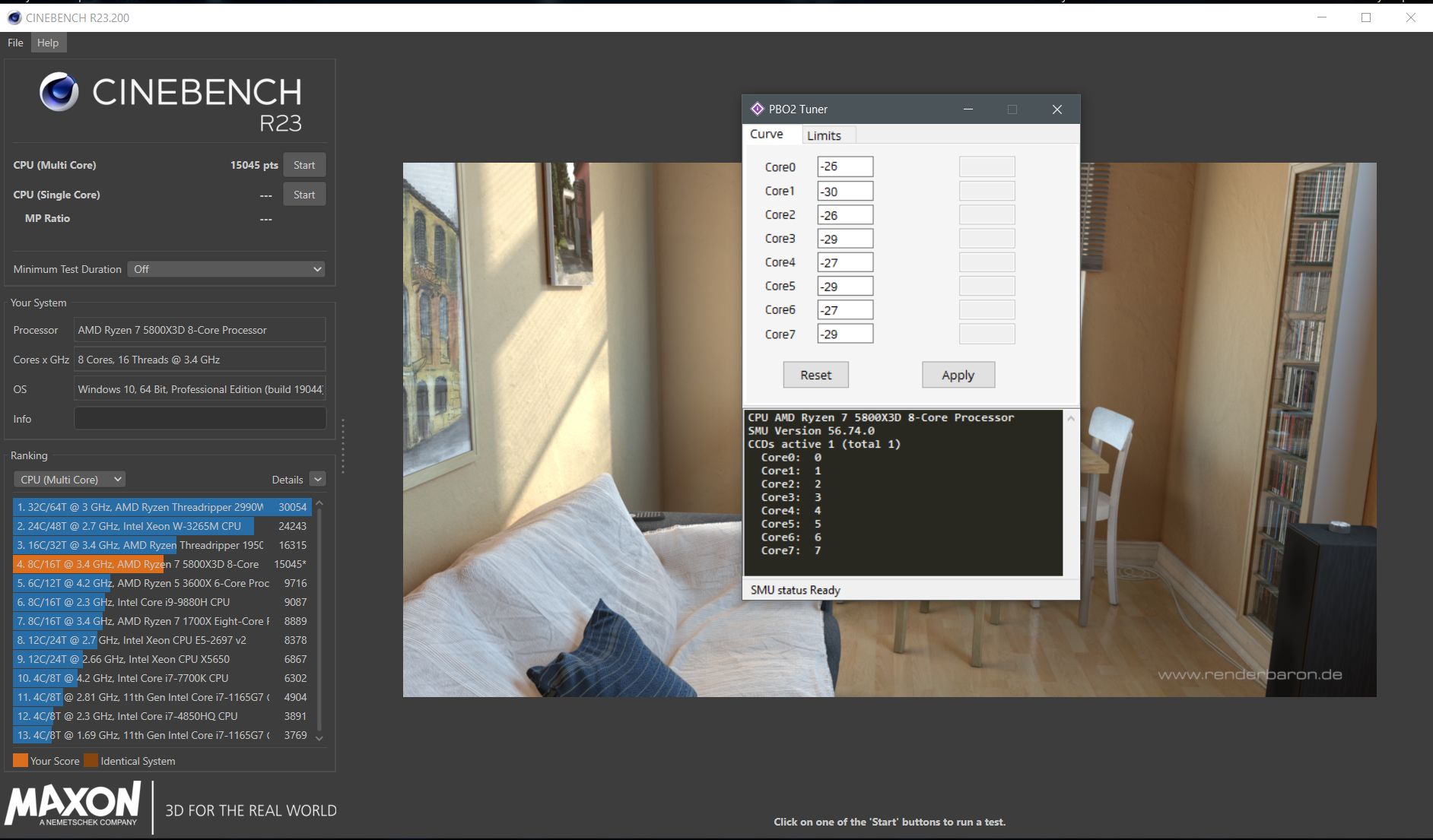The height and width of the screenshot is (840, 1433).
Task: Click the Core7 curve value field
Action: pos(845,334)
